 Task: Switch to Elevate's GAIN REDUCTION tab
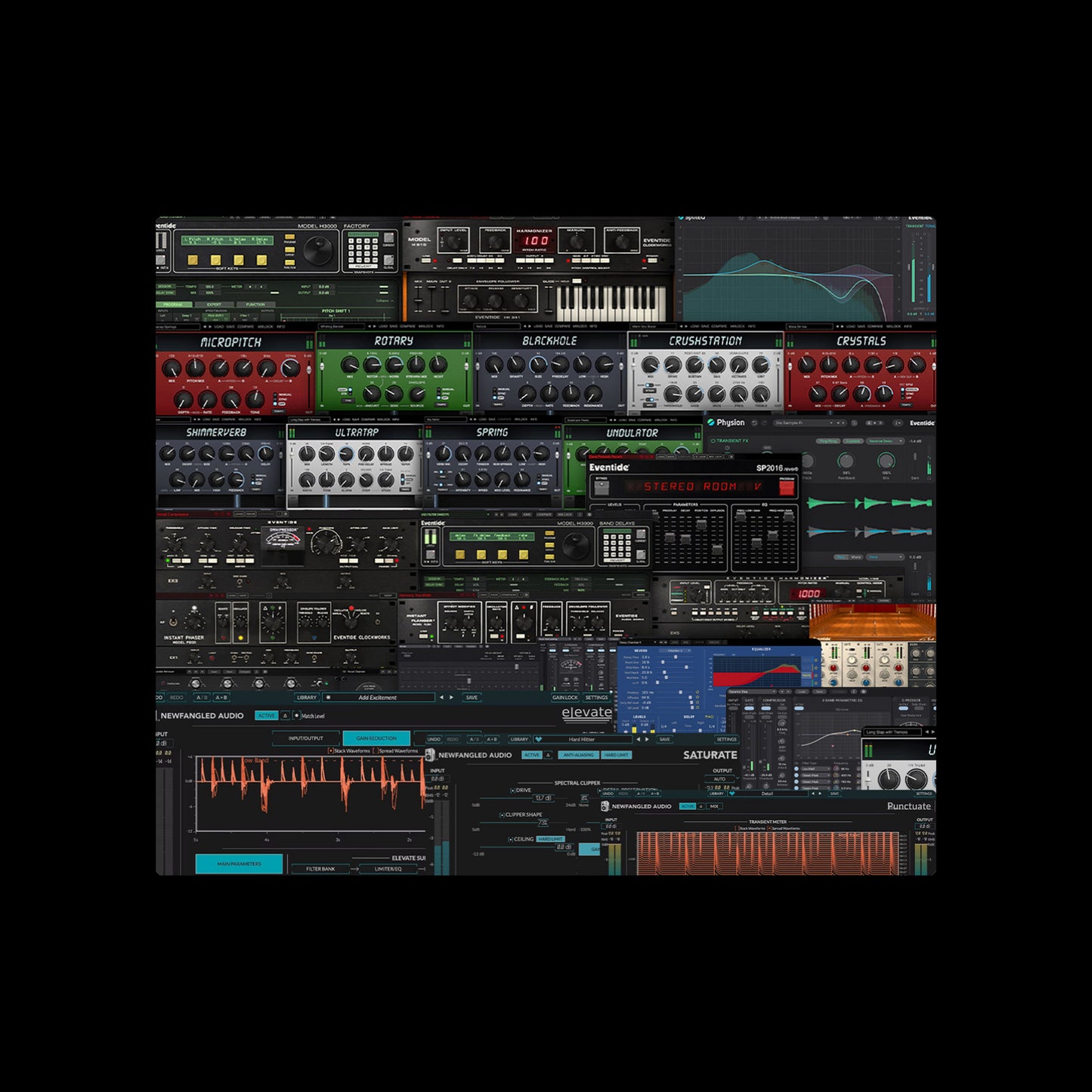tap(376, 738)
